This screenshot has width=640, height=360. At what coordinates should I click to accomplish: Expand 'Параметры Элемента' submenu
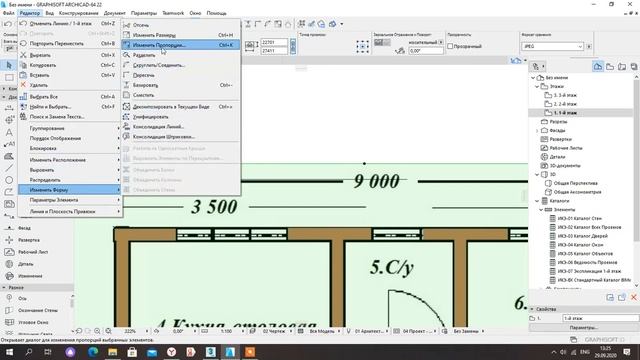click(x=69, y=200)
